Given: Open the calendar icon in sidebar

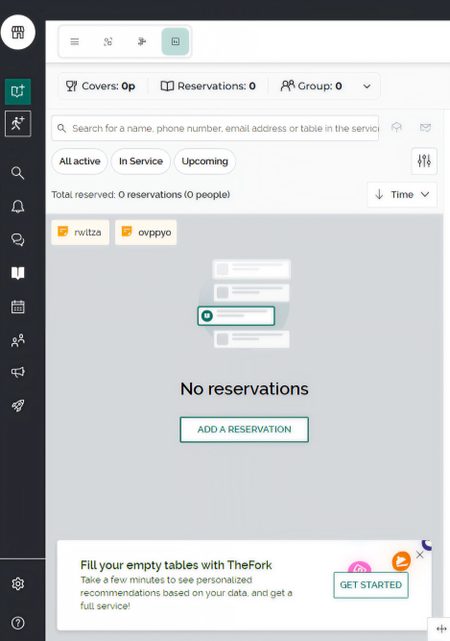Looking at the screenshot, I should point(18,307).
